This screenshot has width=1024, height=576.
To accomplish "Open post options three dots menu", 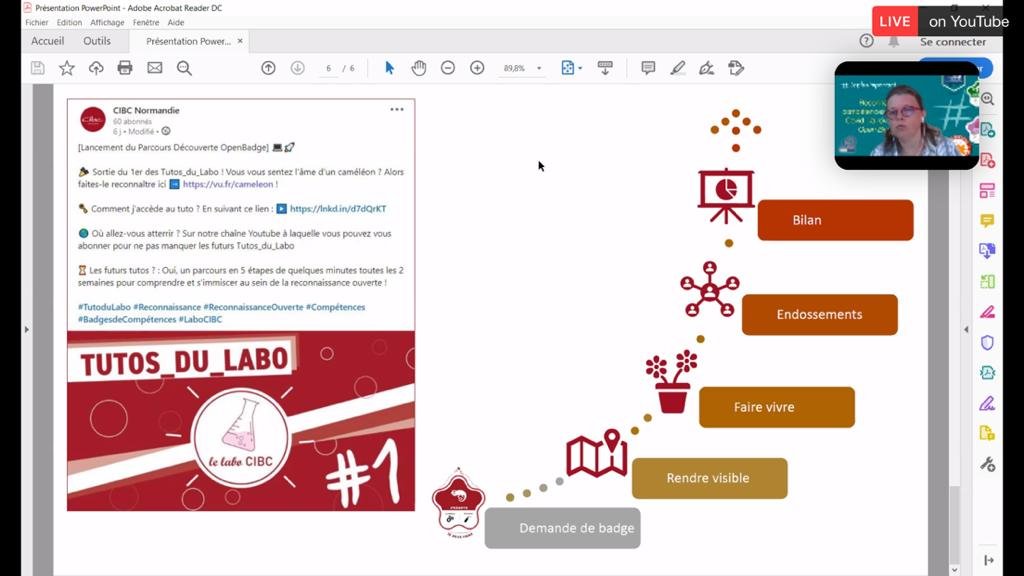I will pyautogui.click(x=397, y=110).
